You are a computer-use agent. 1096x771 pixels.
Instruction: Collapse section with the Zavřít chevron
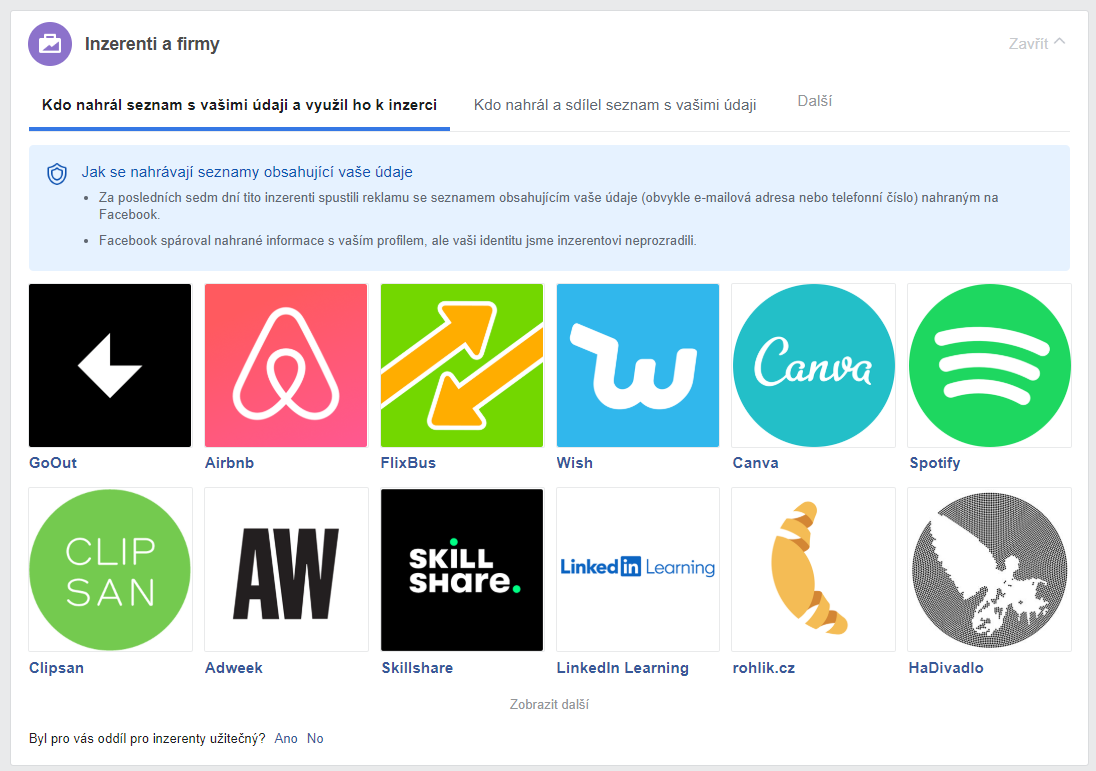tap(1038, 43)
